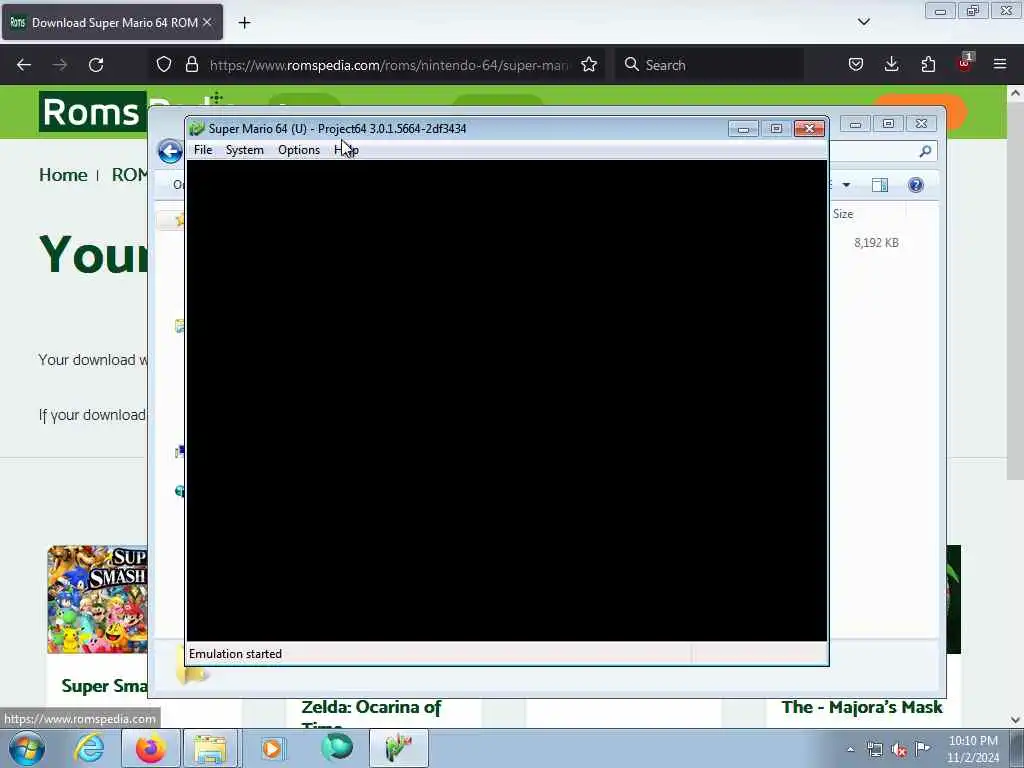Click the Emulation started status text
1024x768 pixels.
click(235, 654)
